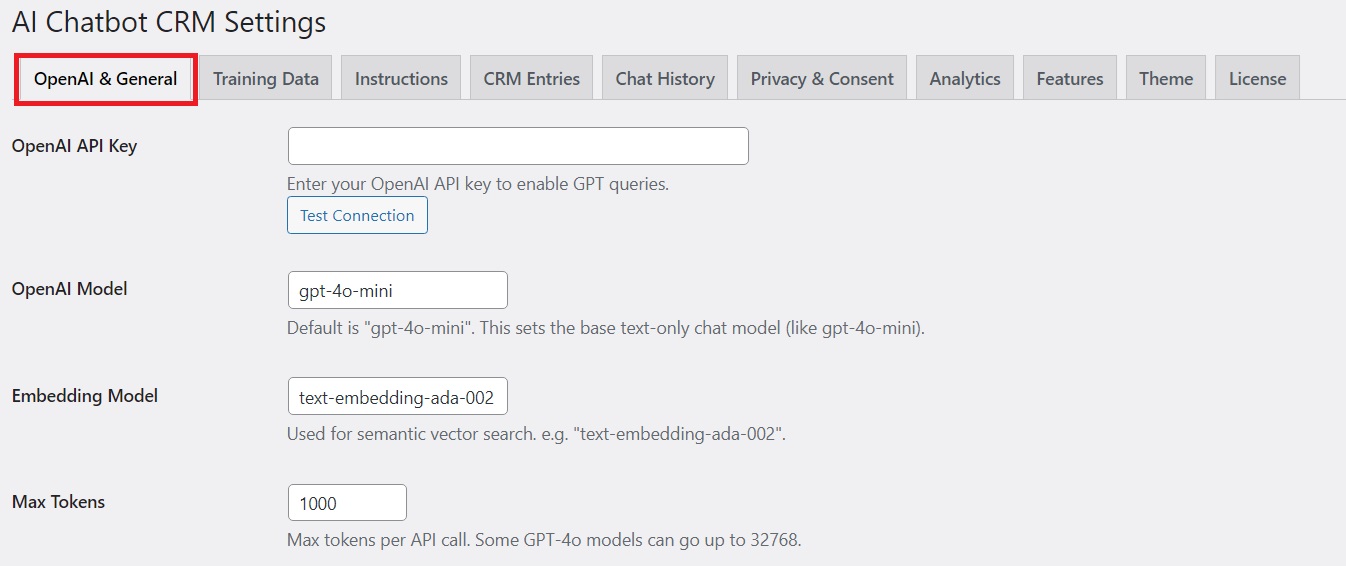Switch to the Features tab
The height and width of the screenshot is (566, 1346).
(1070, 79)
